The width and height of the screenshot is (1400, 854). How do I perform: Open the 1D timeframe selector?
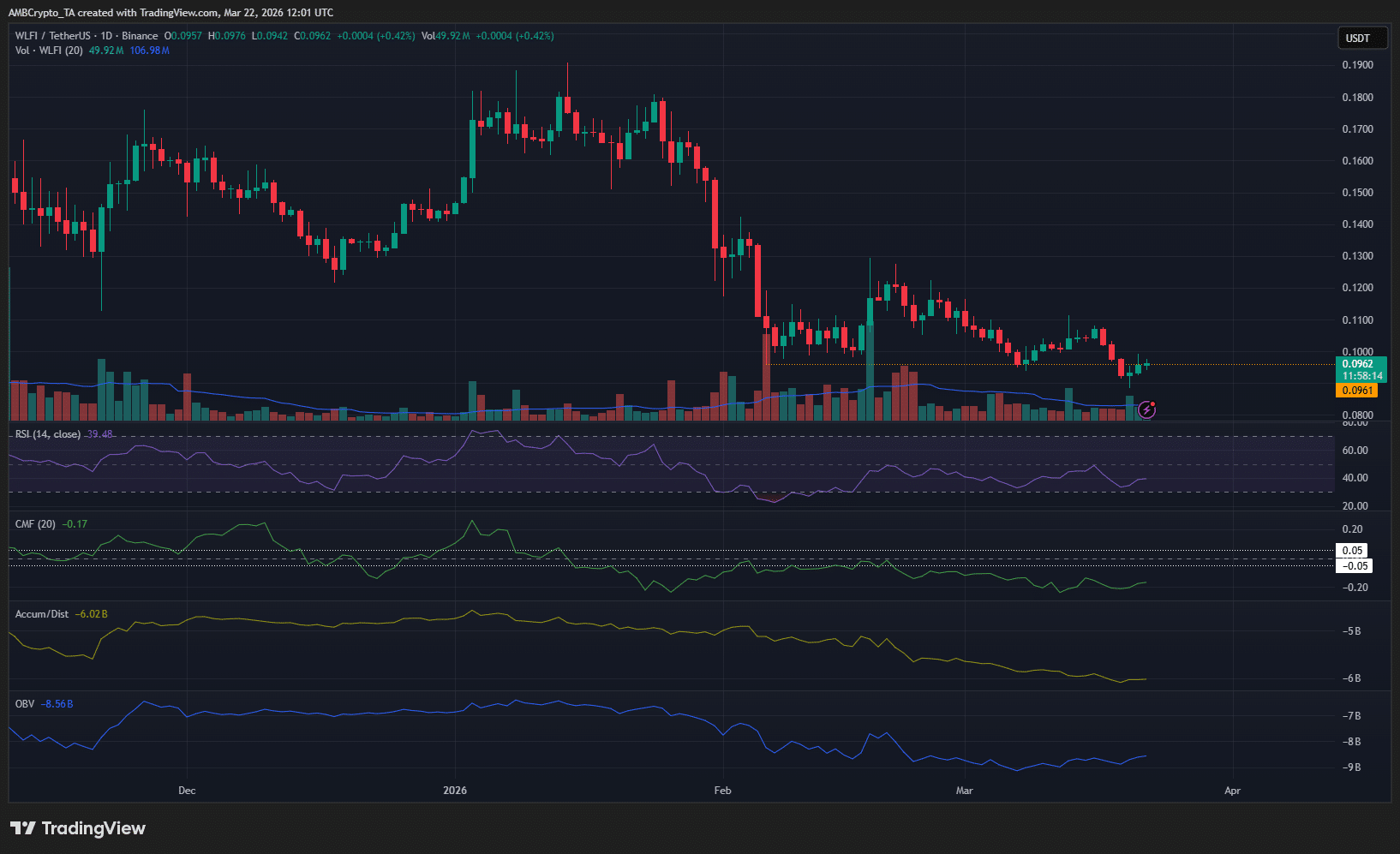click(106, 36)
